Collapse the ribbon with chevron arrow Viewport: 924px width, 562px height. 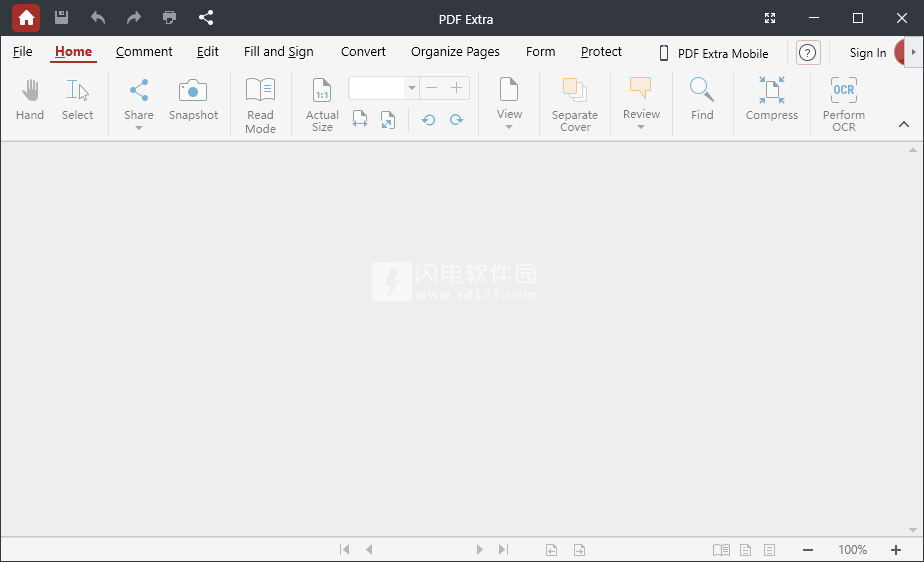pyautogui.click(x=904, y=125)
